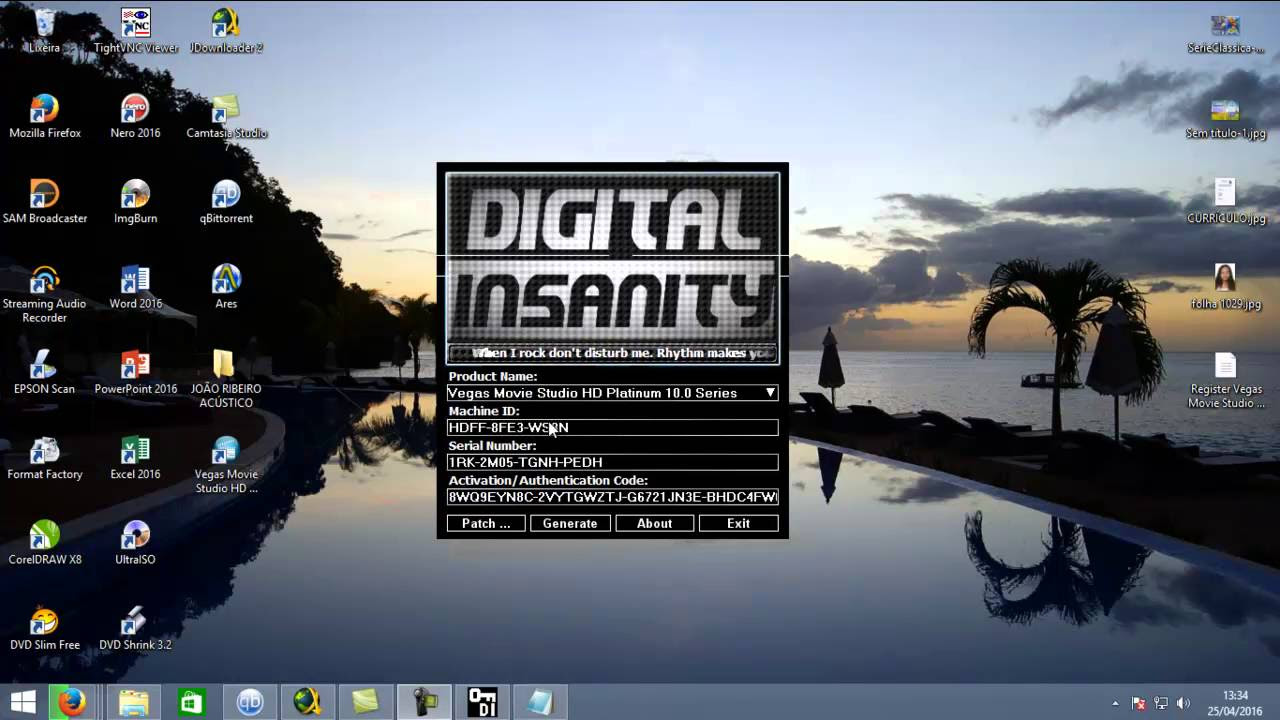Click the notepad taskbar icon
The width and height of the screenshot is (1280, 720).
[x=541, y=702]
